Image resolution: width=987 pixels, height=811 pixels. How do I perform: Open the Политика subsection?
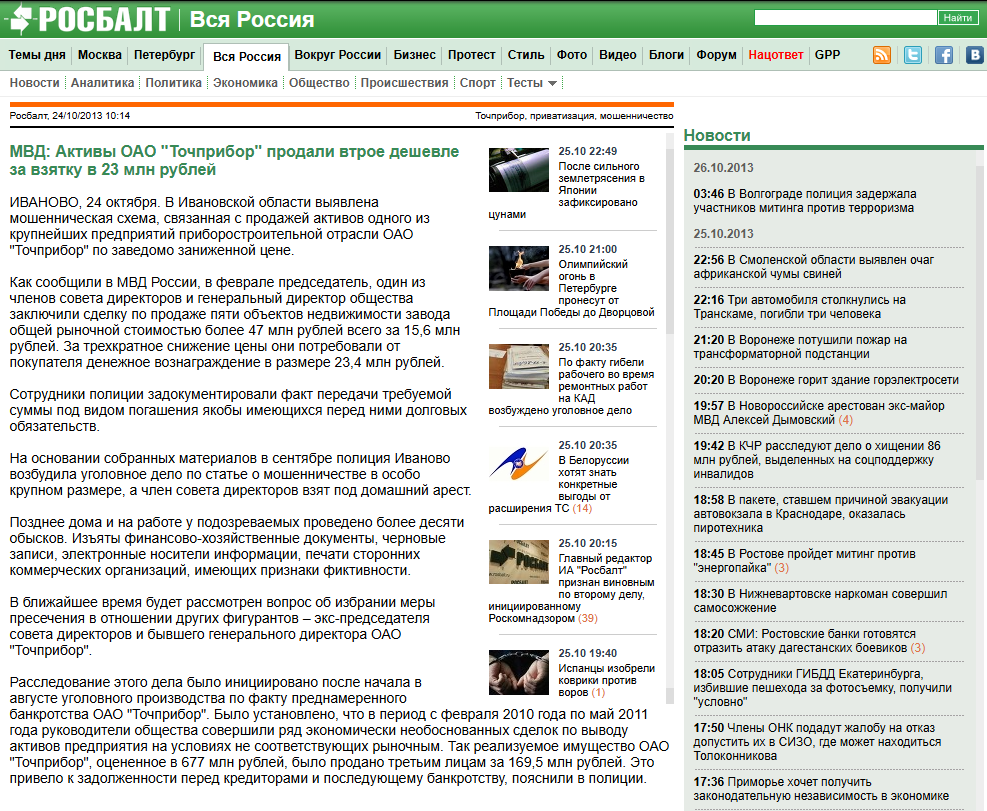coord(173,82)
